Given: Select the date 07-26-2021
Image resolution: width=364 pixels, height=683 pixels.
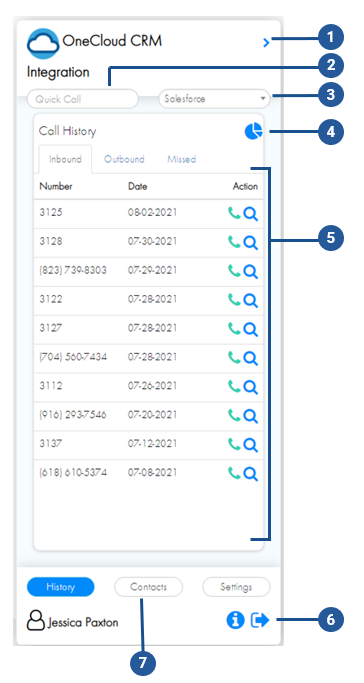Looking at the screenshot, I should (x=152, y=385).
